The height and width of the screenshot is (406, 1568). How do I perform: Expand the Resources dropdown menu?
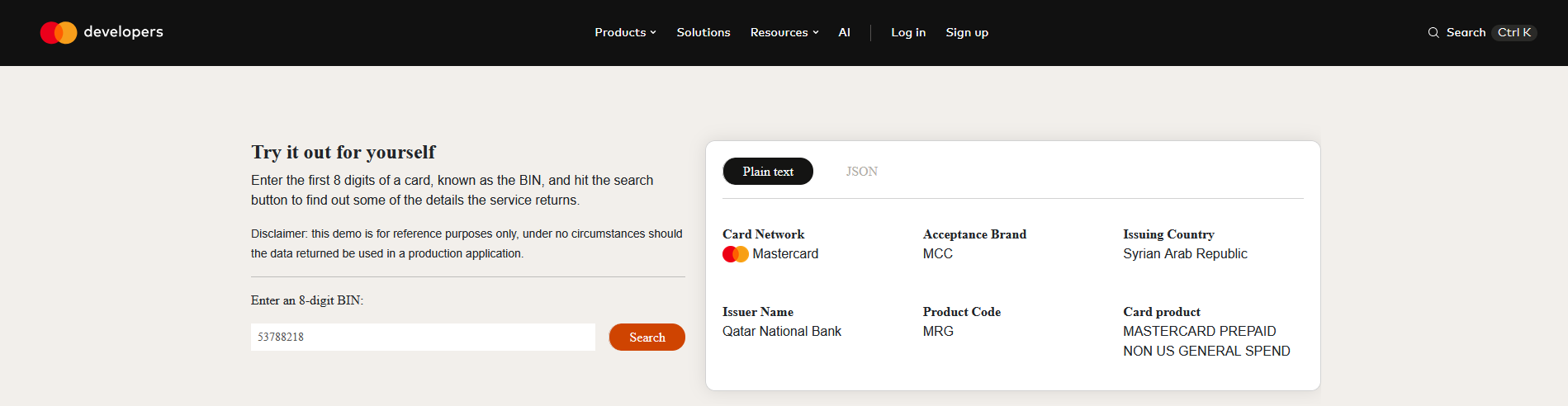784,32
